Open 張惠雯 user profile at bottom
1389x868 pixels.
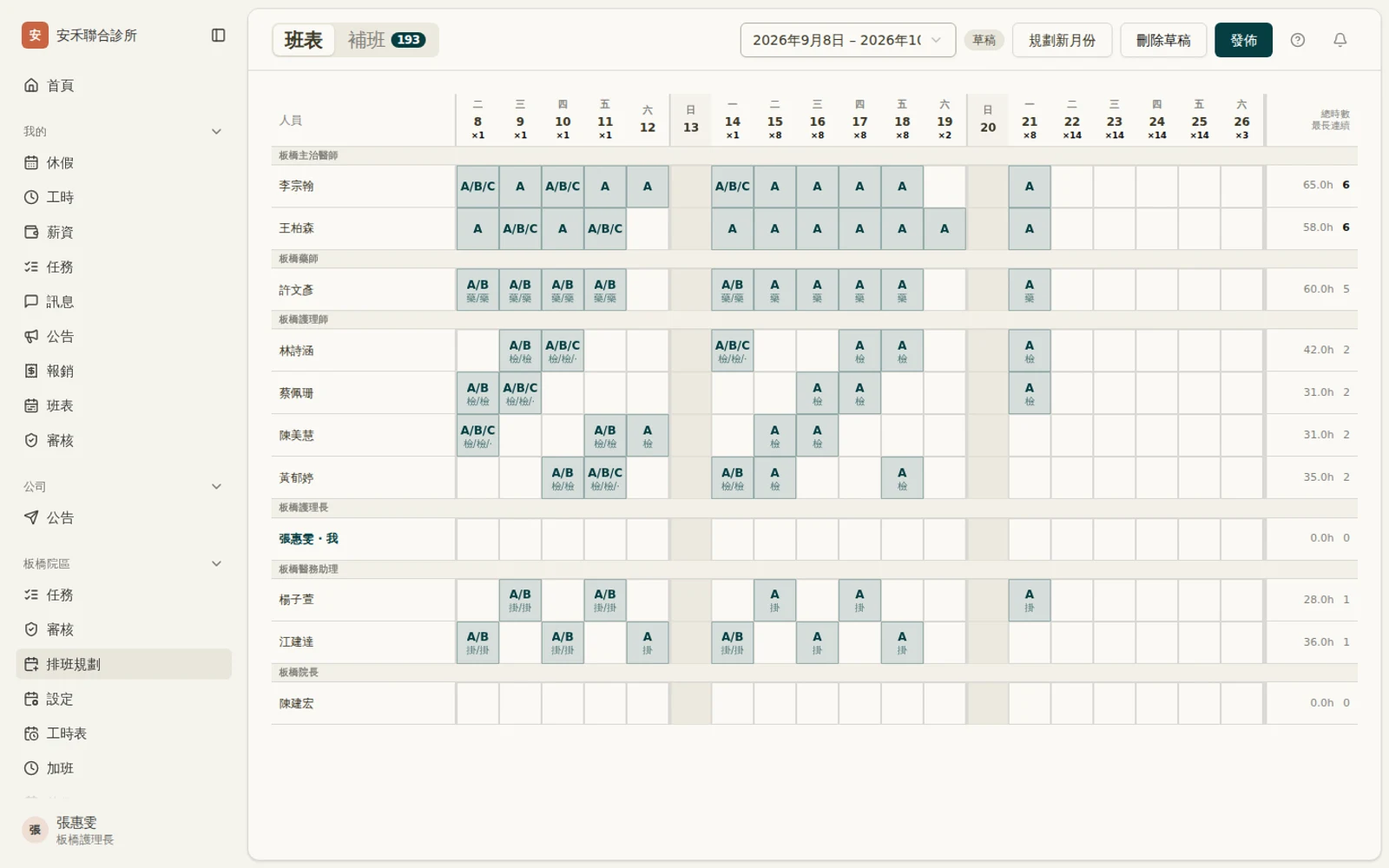(124, 830)
